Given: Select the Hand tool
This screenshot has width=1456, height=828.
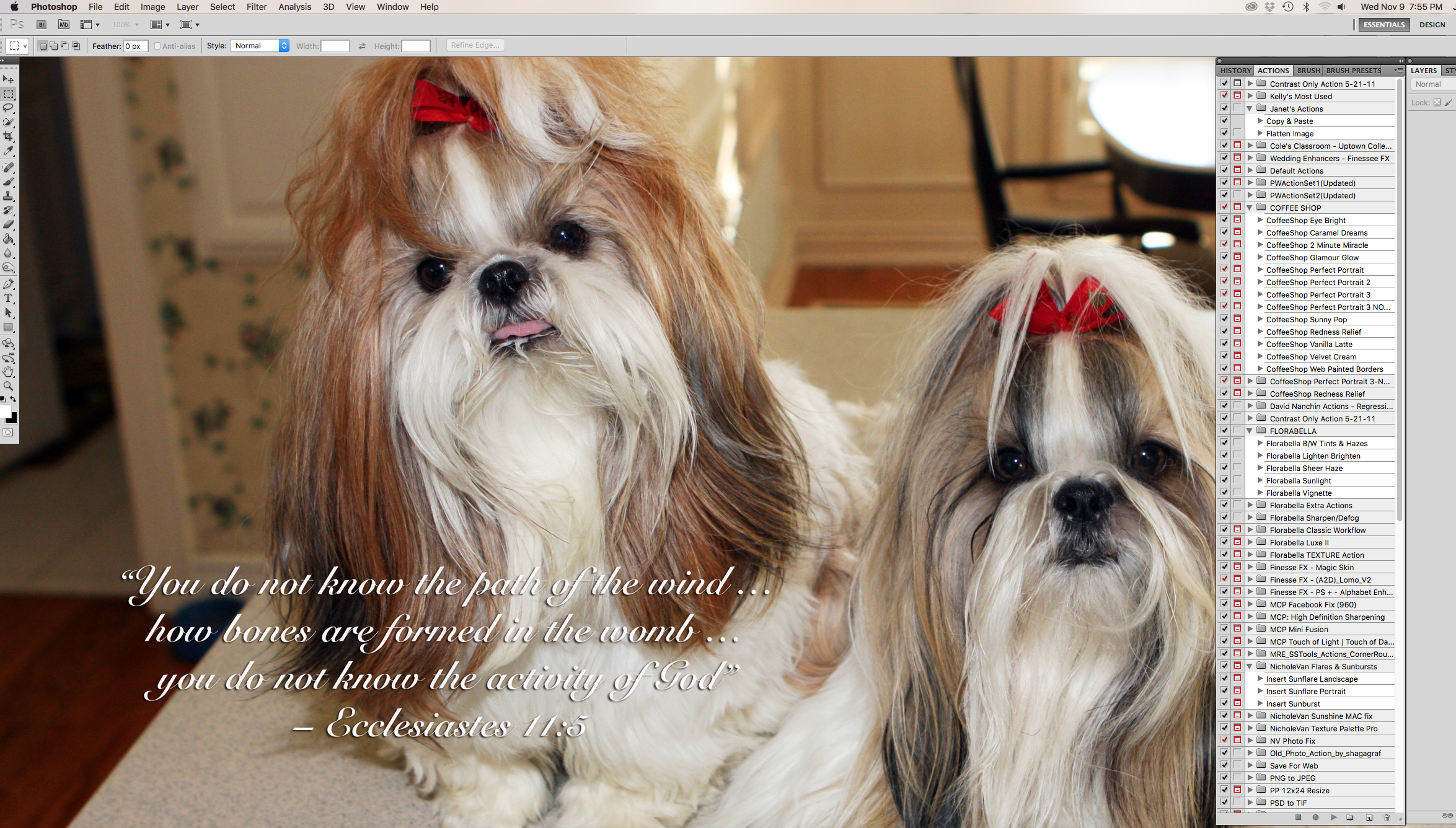Looking at the screenshot, I should click(8, 372).
